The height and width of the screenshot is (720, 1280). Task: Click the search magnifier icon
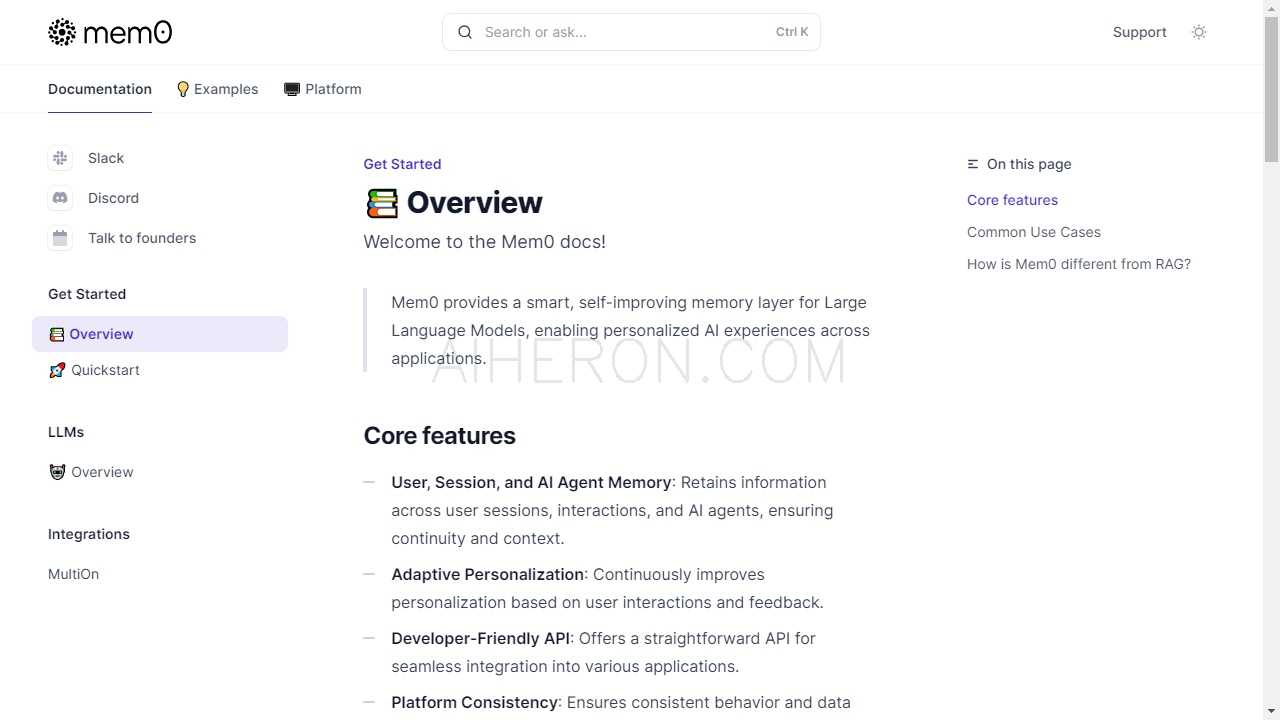click(465, 32)
